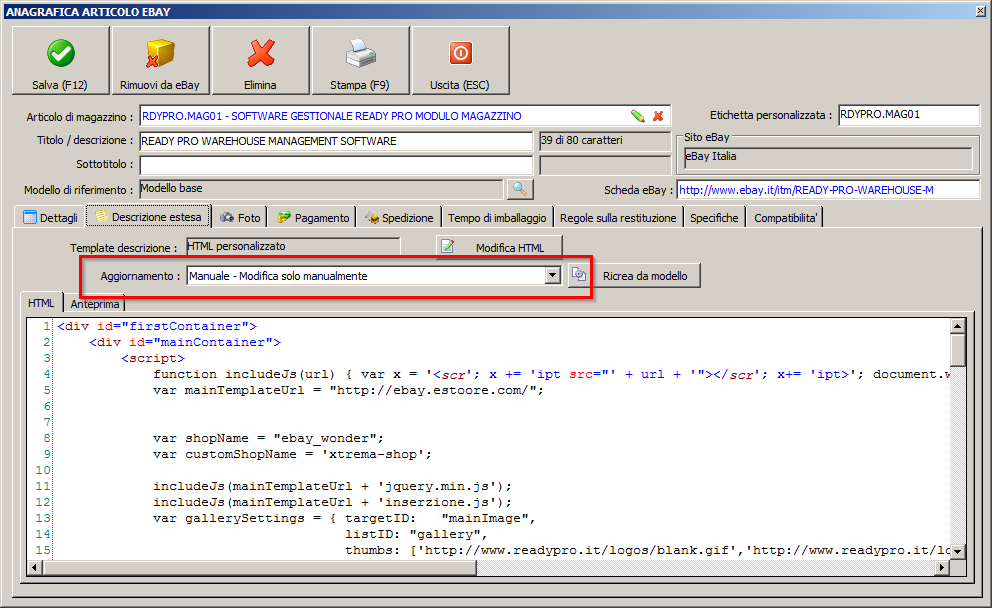Image resolution: width=992 pixels, height=608 pixels.
Task: Click the horizontal scrollbar thumb in code editor
Action: (259, 568)
